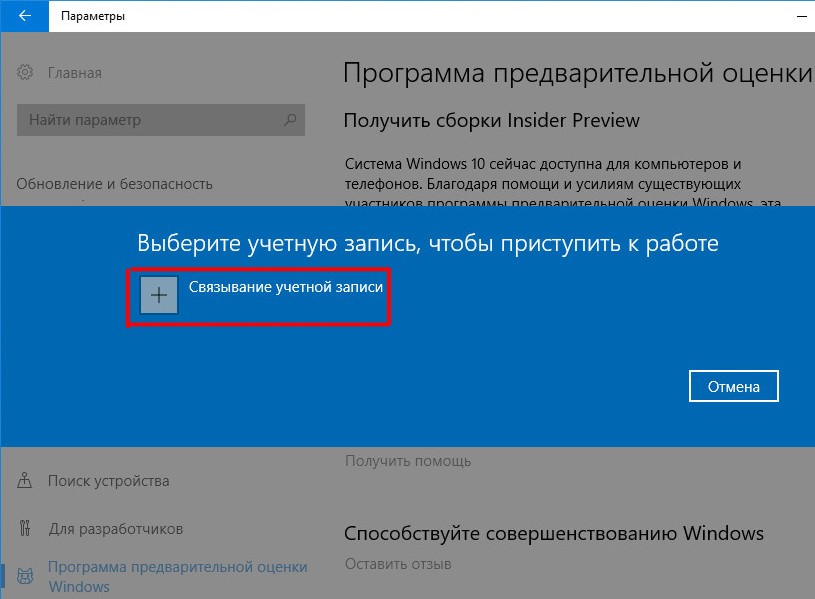
Task: Click the Способствуйте совершенствованию Windows heading
Action: (554, 534)
